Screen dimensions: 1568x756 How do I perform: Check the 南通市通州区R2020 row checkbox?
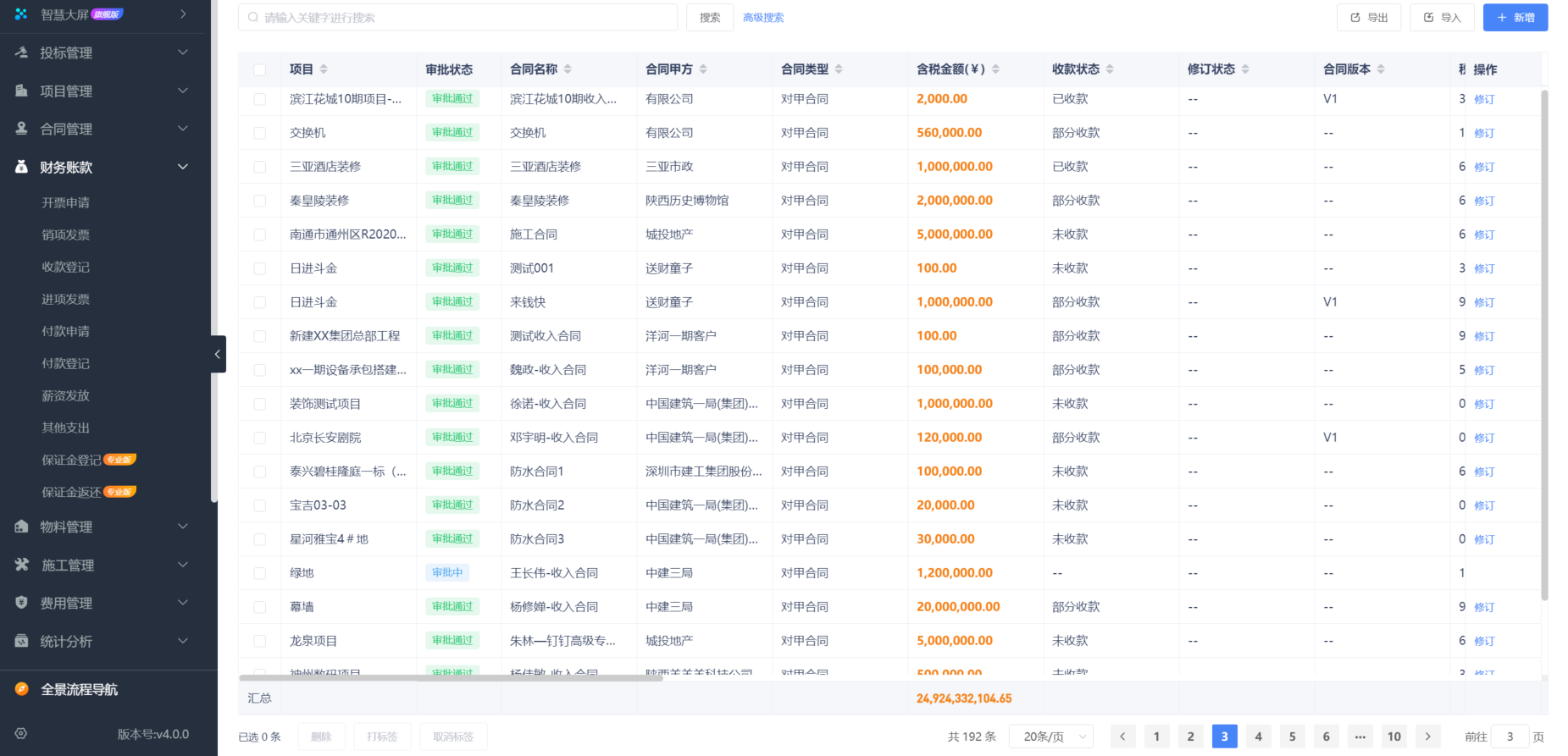tap(259, 235)
